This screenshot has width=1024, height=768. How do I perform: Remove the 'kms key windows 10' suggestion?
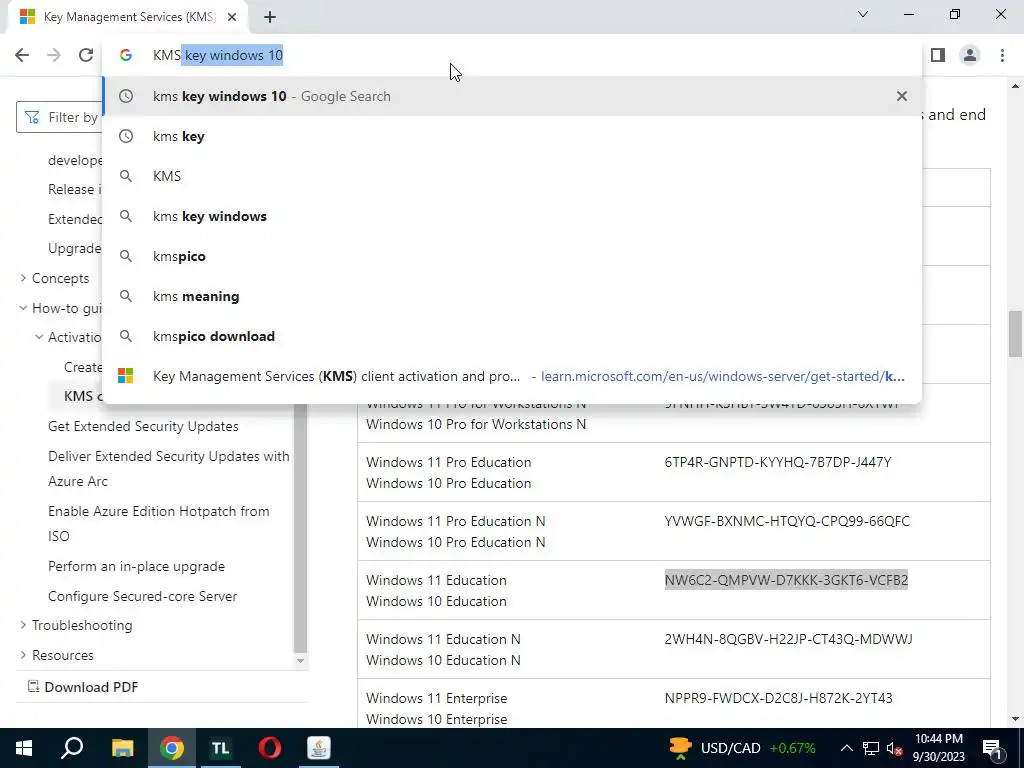click(902, 96)
